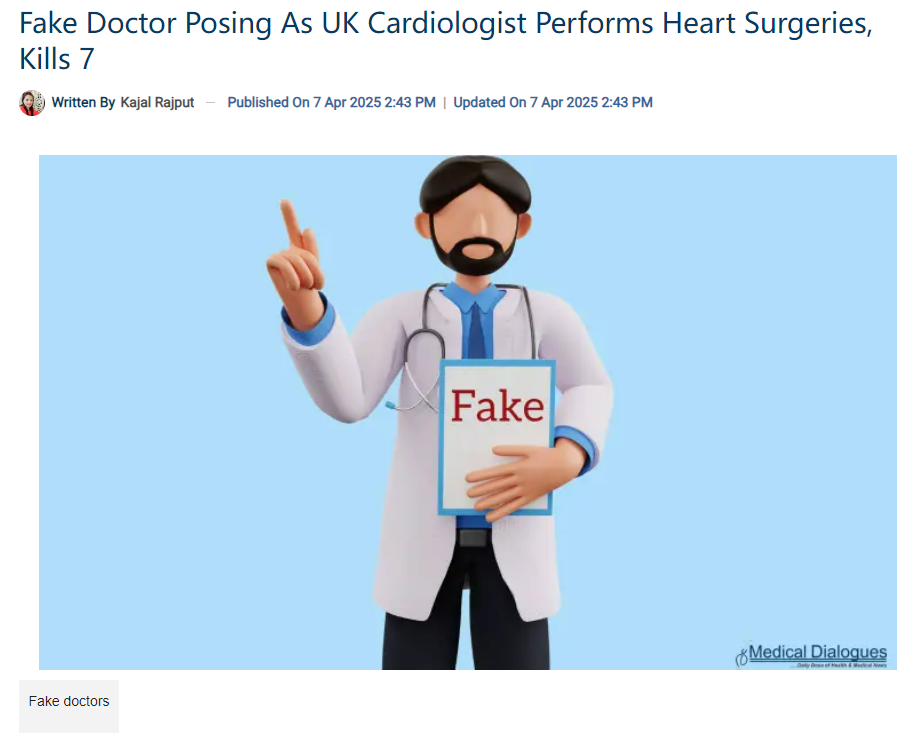Open the fake doctor illustration image
The image size is (912, 742).
click(x=468, y=412)
